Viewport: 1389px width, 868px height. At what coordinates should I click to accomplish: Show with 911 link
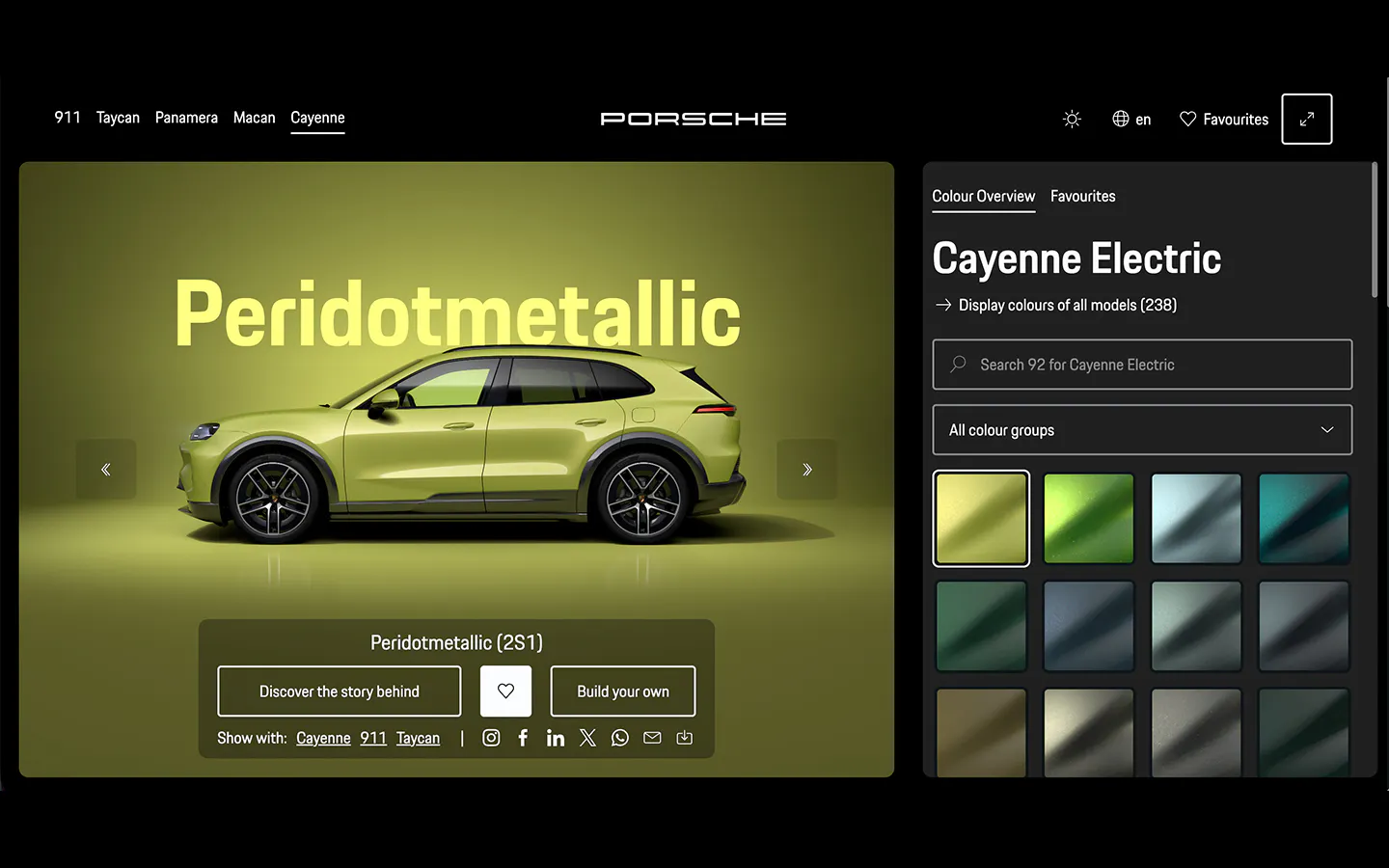[373, 738]
